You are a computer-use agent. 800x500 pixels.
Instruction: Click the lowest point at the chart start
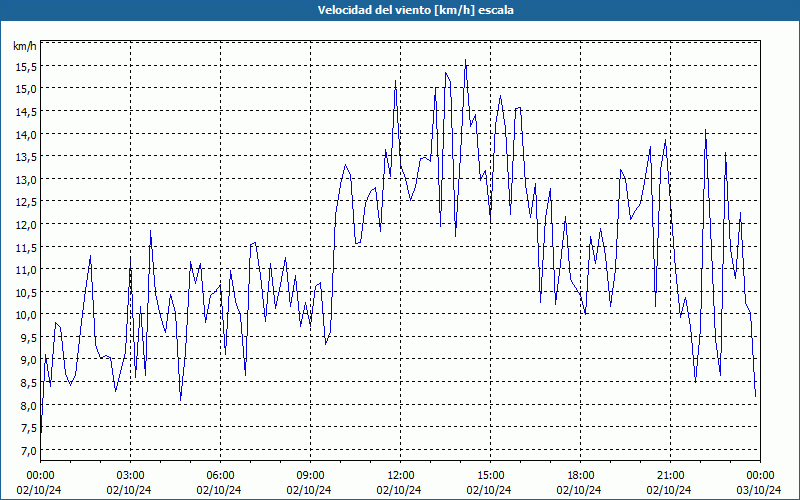[41, 432]
